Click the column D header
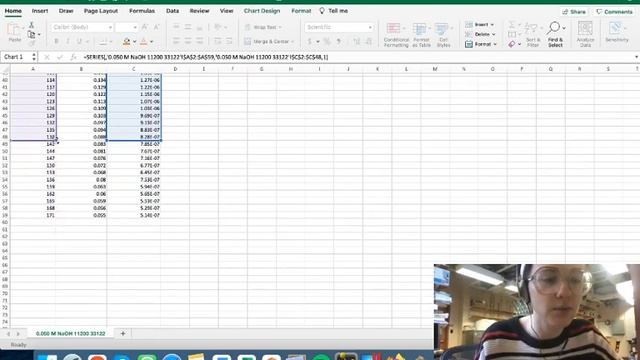 [175, 69]
